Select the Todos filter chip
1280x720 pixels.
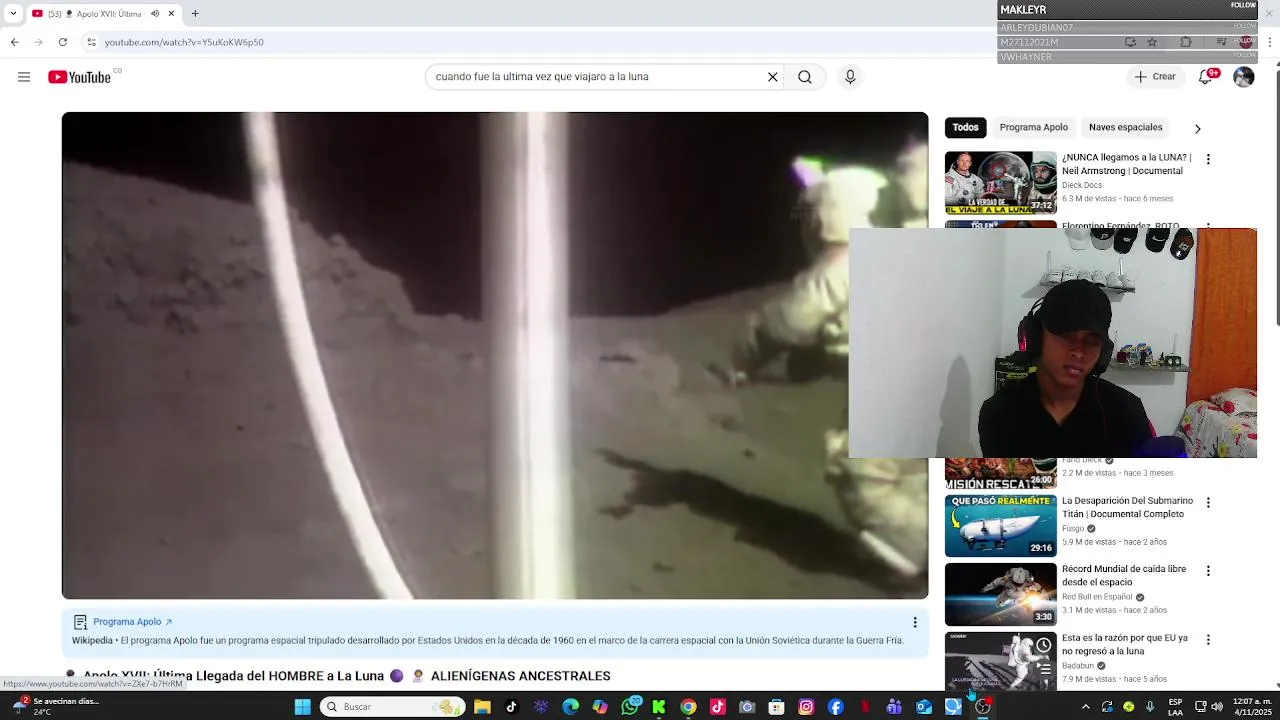(x=965, y=127)
